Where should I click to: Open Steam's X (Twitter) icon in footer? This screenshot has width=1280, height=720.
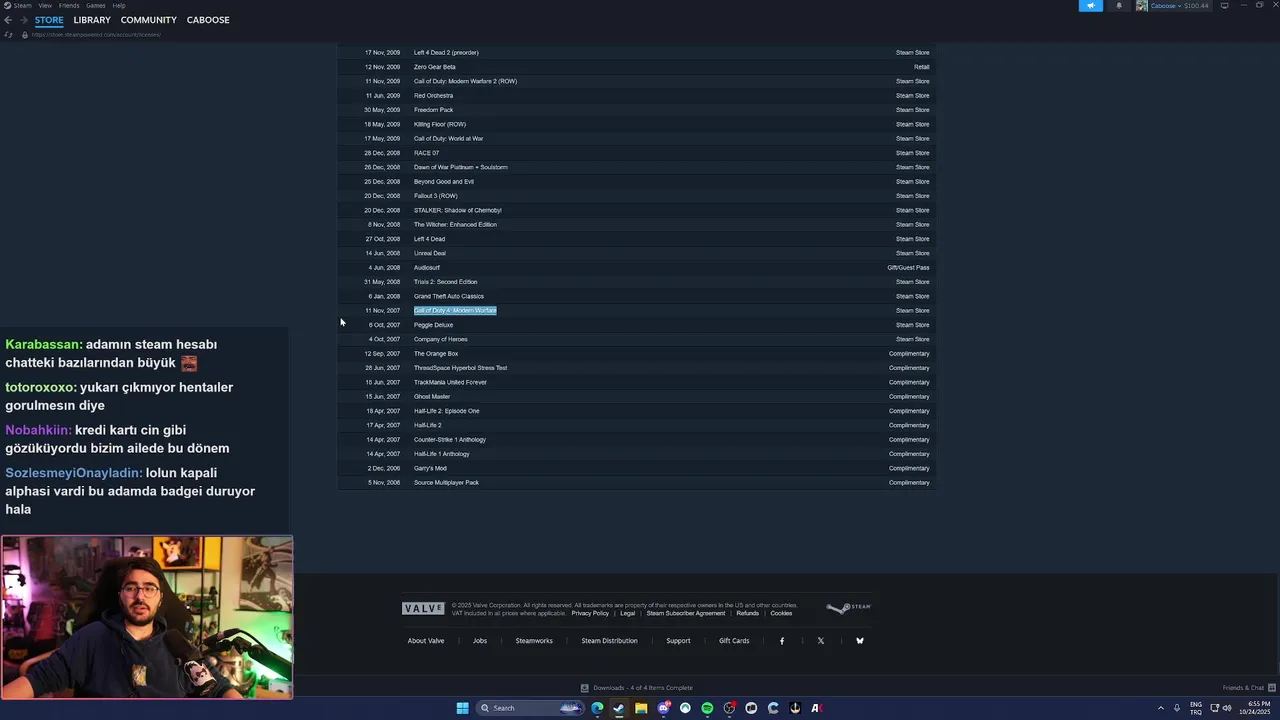[821, 641]
